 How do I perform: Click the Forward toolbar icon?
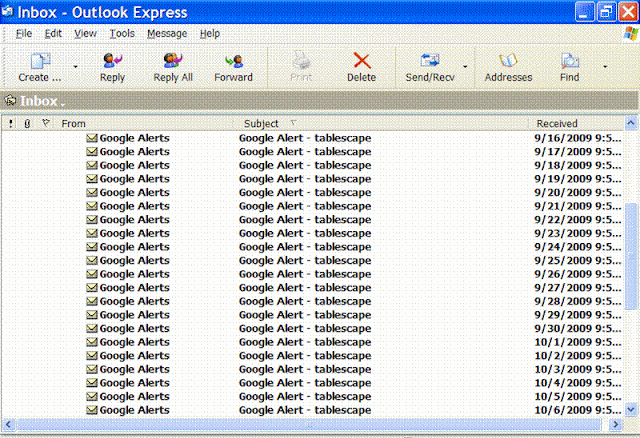(233, 61)
